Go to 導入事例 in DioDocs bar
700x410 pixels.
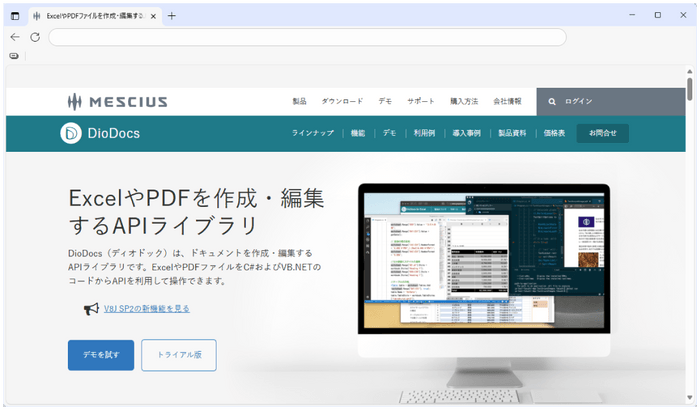[x=467, y=133]
